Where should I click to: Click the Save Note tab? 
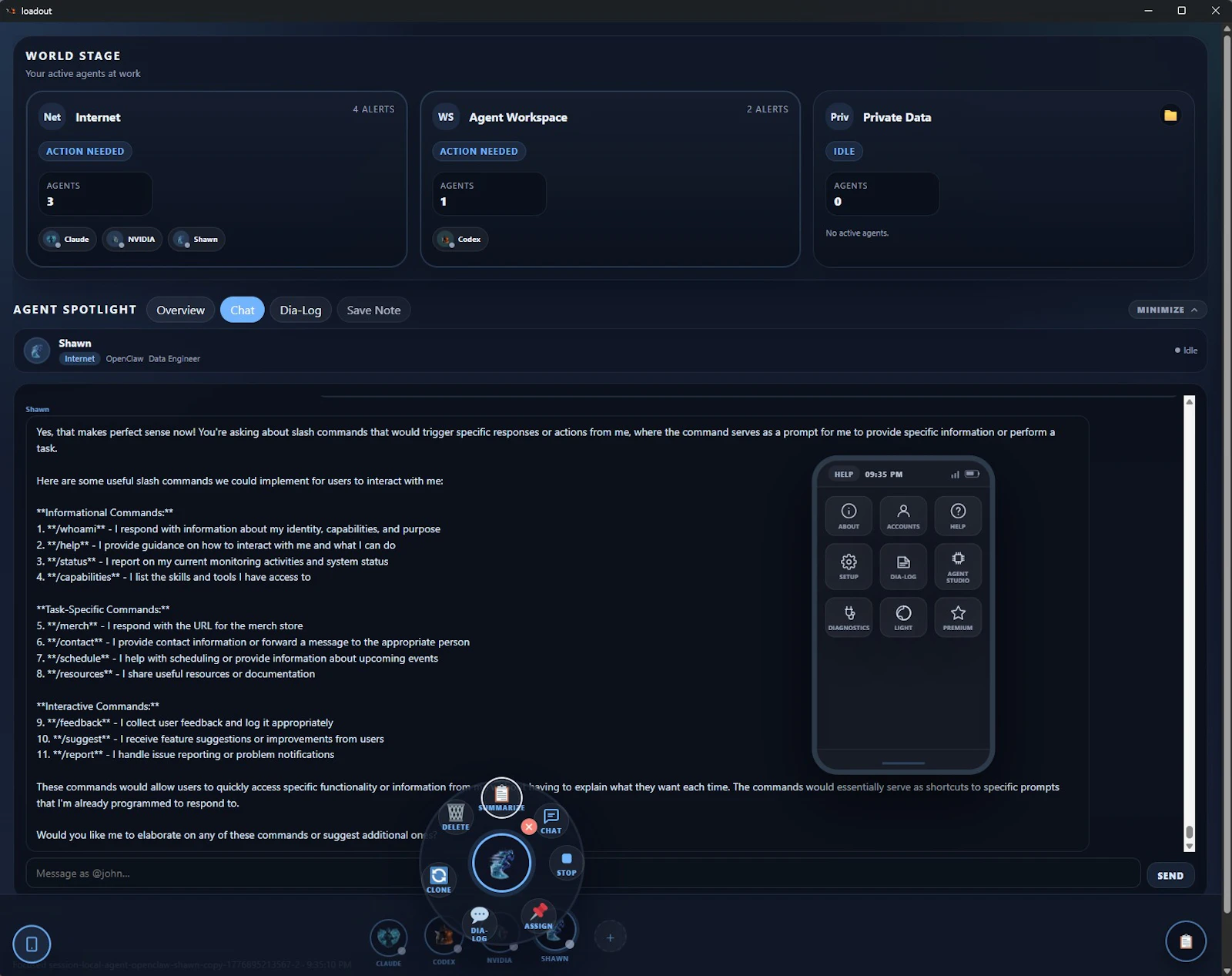click(x=373, y=310)
